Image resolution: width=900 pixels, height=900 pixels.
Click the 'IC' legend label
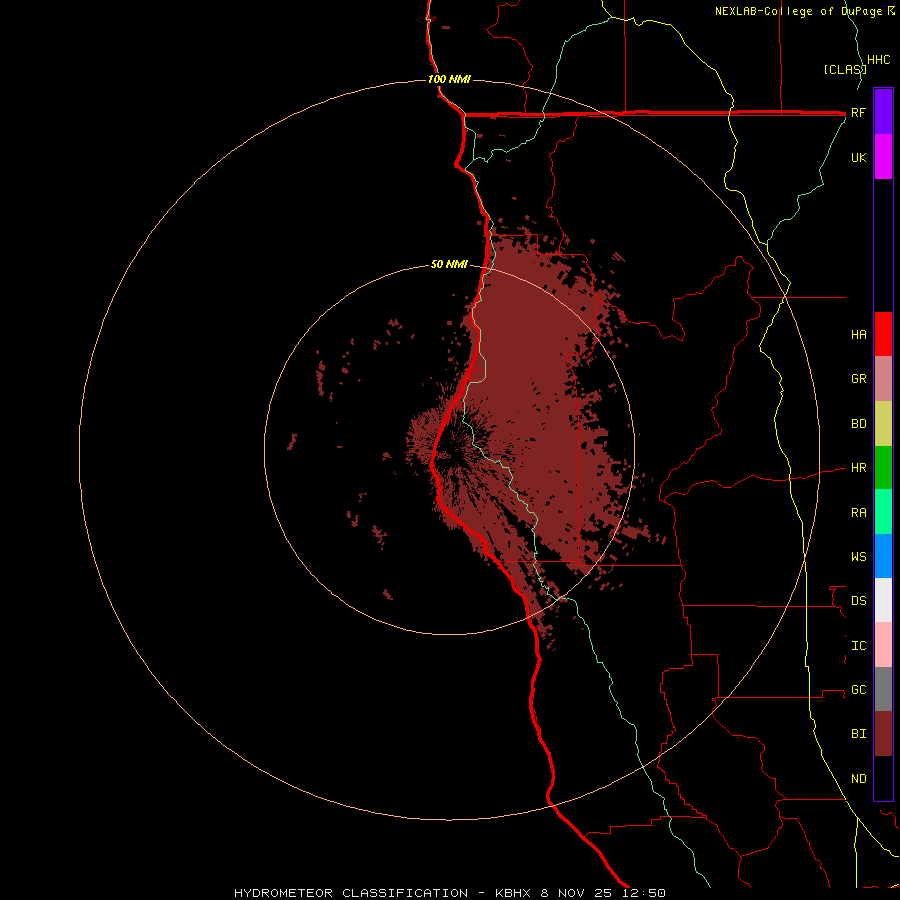click(858, 646)
